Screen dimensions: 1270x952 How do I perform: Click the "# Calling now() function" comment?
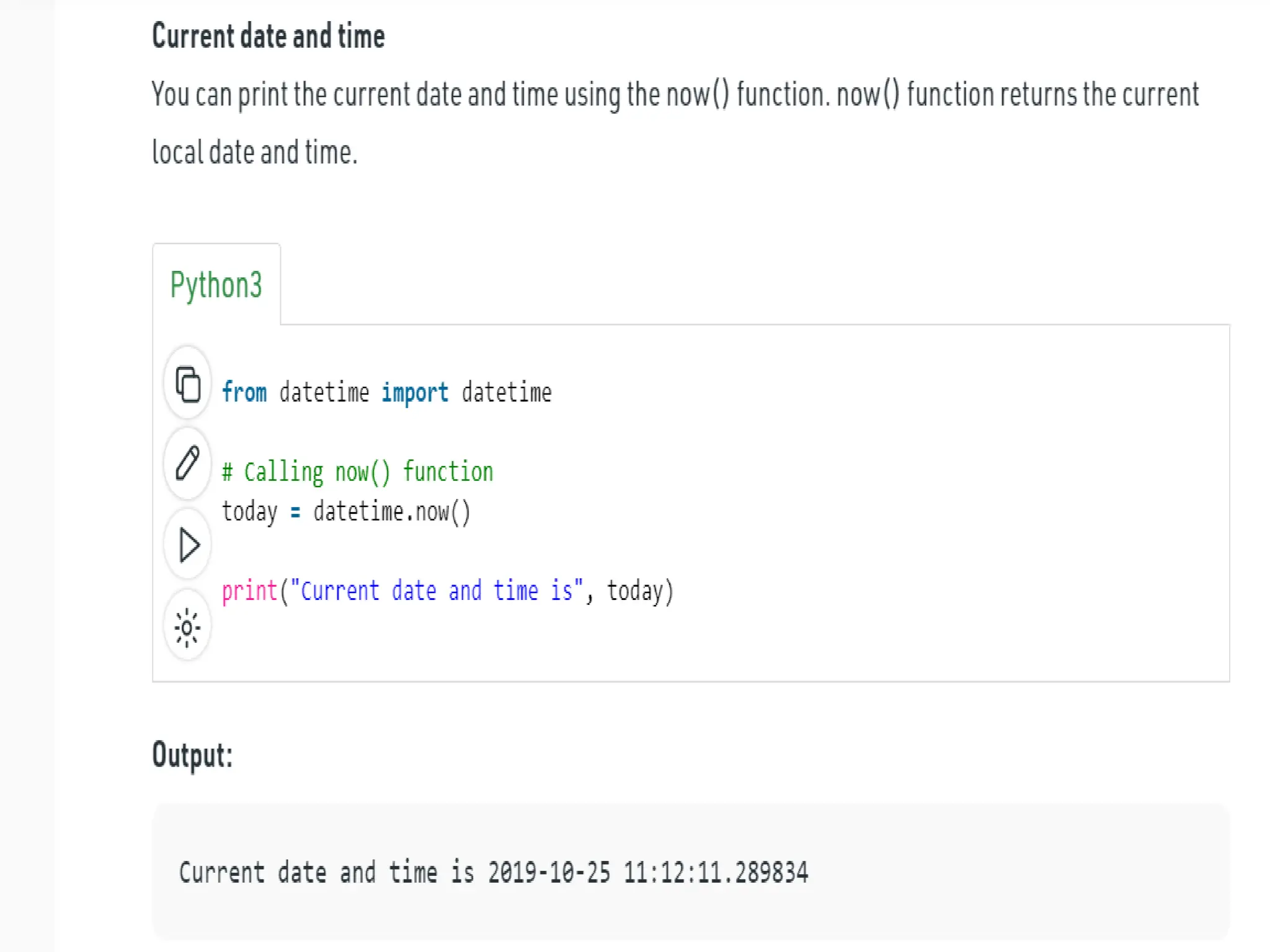point(358,472)
